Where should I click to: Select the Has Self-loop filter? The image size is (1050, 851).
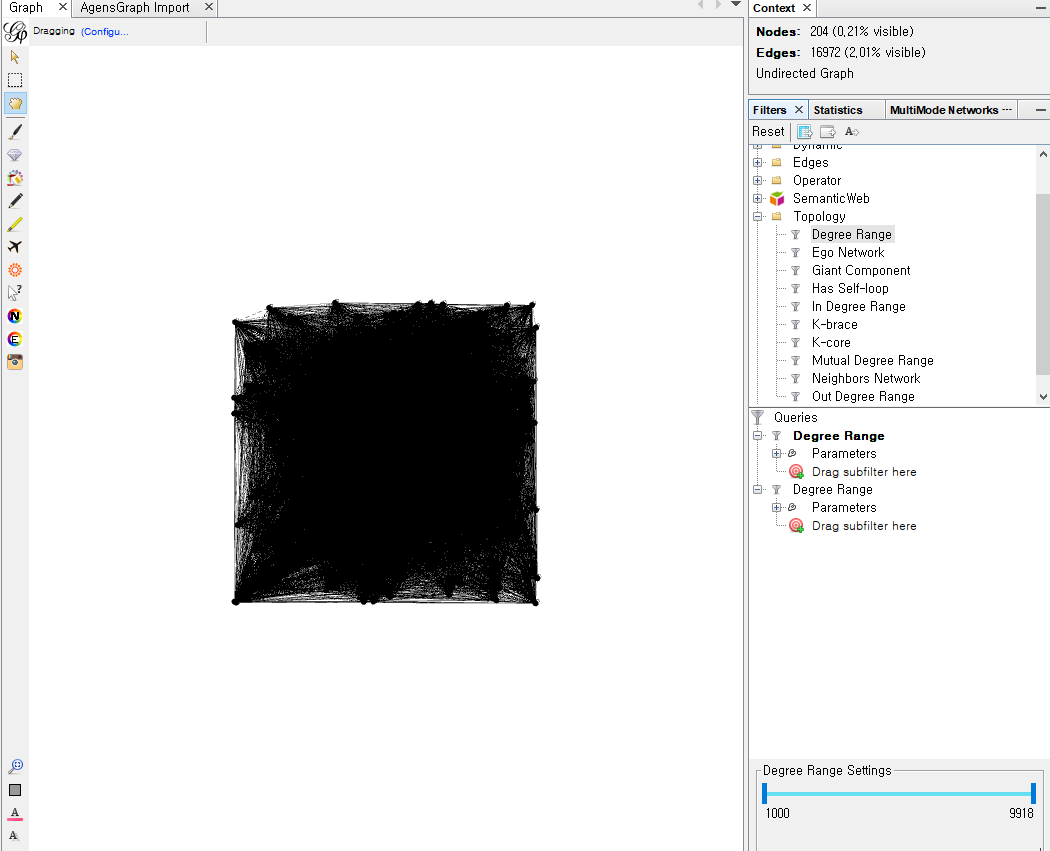coord(850,289)
